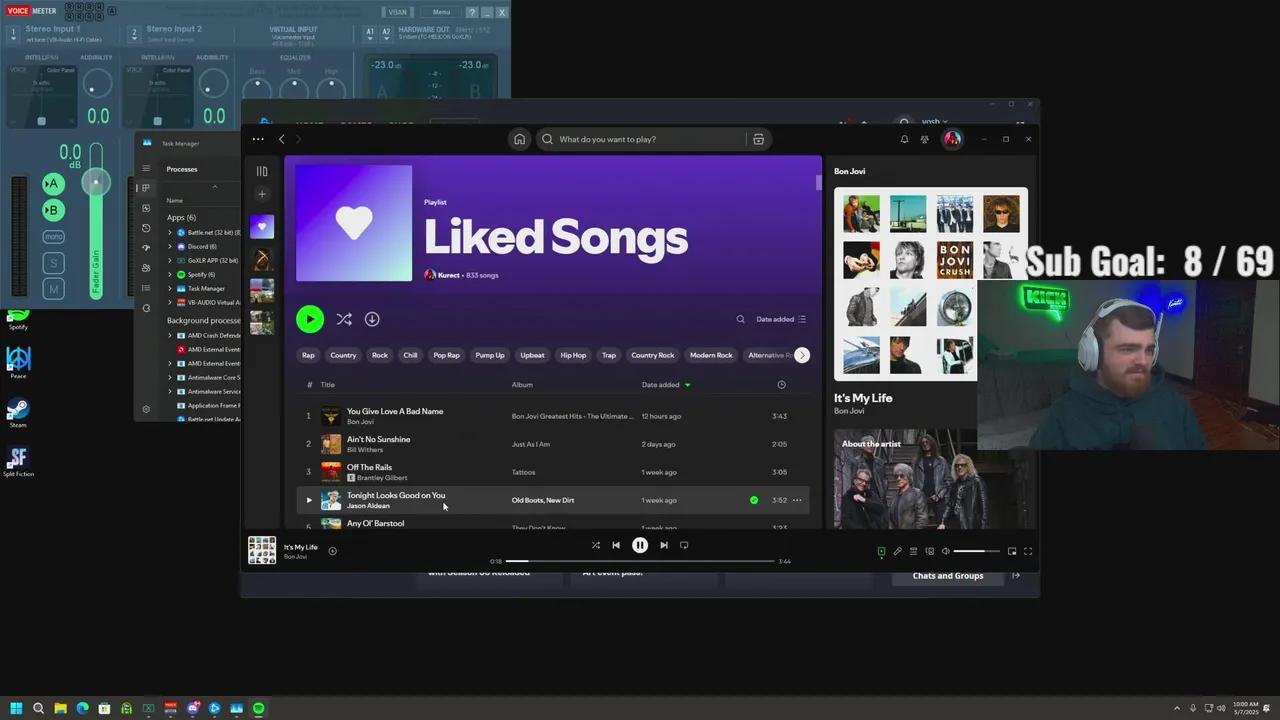1280x720 pixels.
Task: Enter full screen player mode
Action: (1027, 551)
